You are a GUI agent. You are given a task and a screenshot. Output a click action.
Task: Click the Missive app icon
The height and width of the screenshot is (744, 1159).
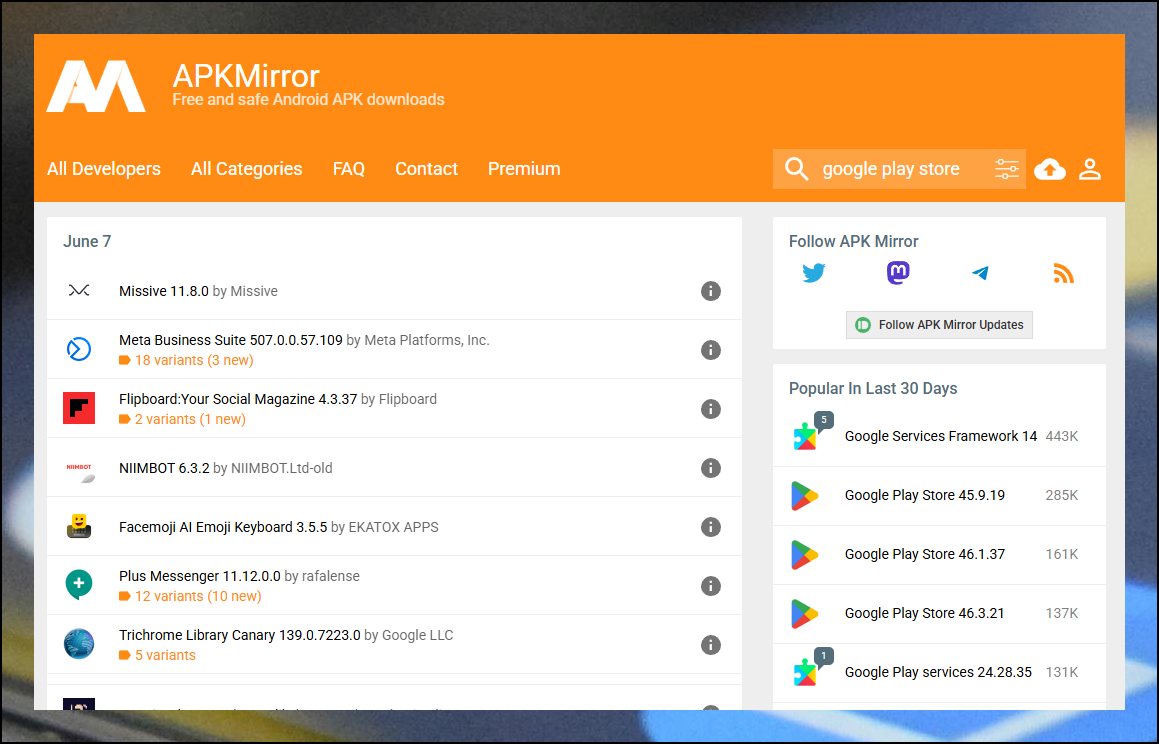tap(79, 290)
